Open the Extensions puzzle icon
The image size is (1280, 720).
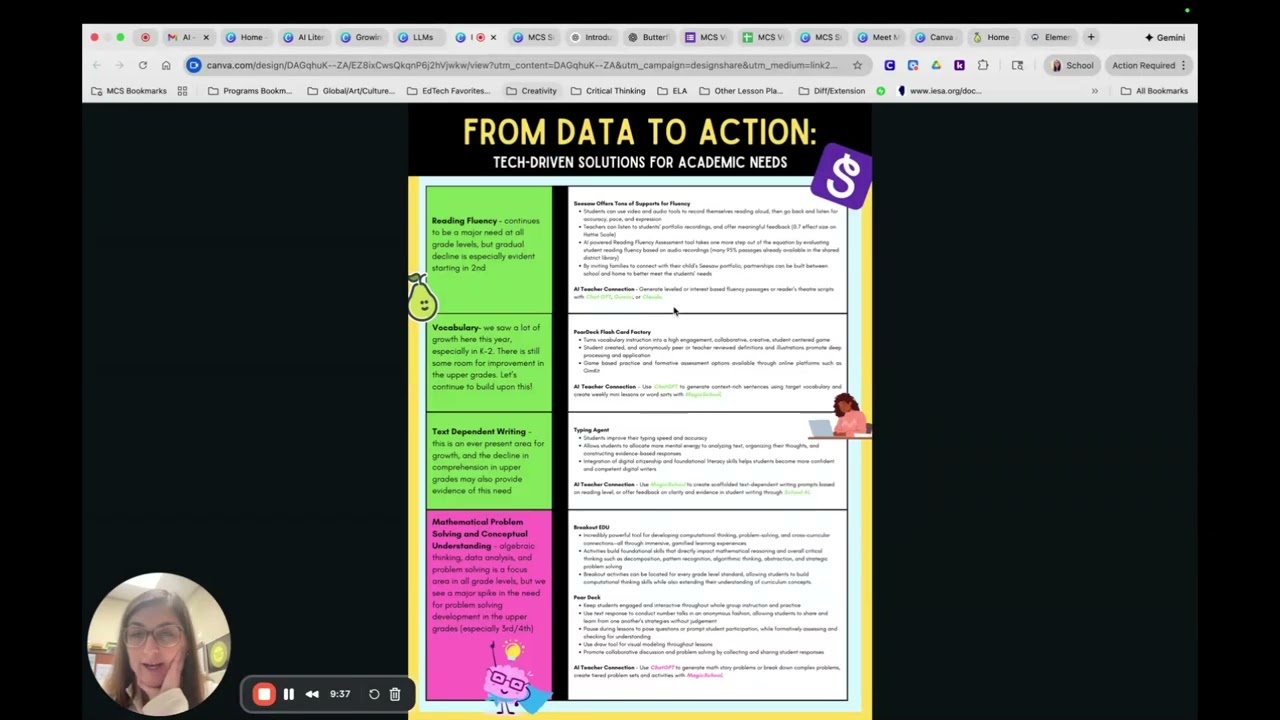coord(983,65)
